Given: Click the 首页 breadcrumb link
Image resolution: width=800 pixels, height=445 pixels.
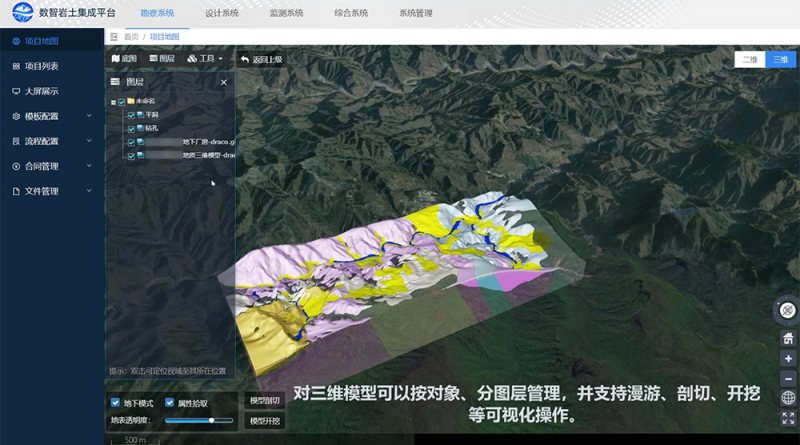Looking at the screenshot, I should click(x=131, y=37).
